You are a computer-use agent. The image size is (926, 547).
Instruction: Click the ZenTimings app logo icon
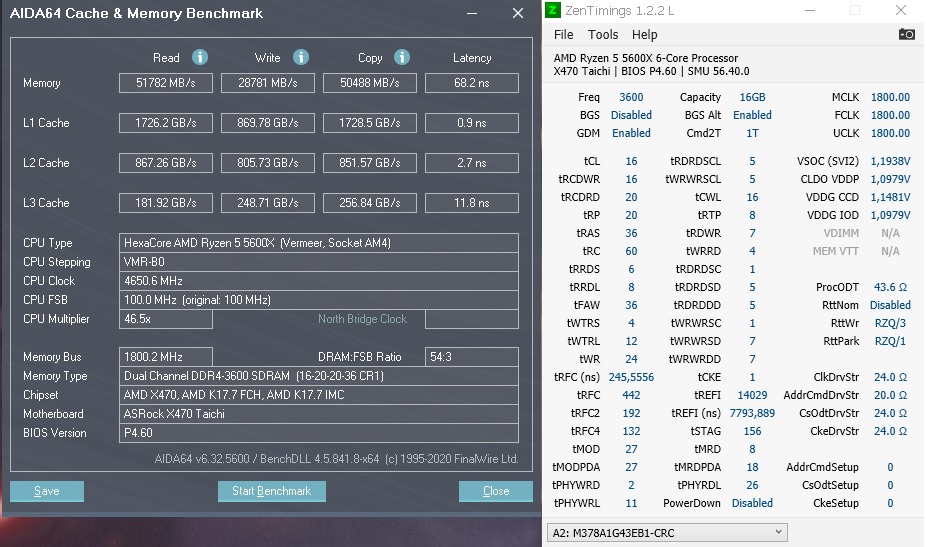tap(552, 10)
